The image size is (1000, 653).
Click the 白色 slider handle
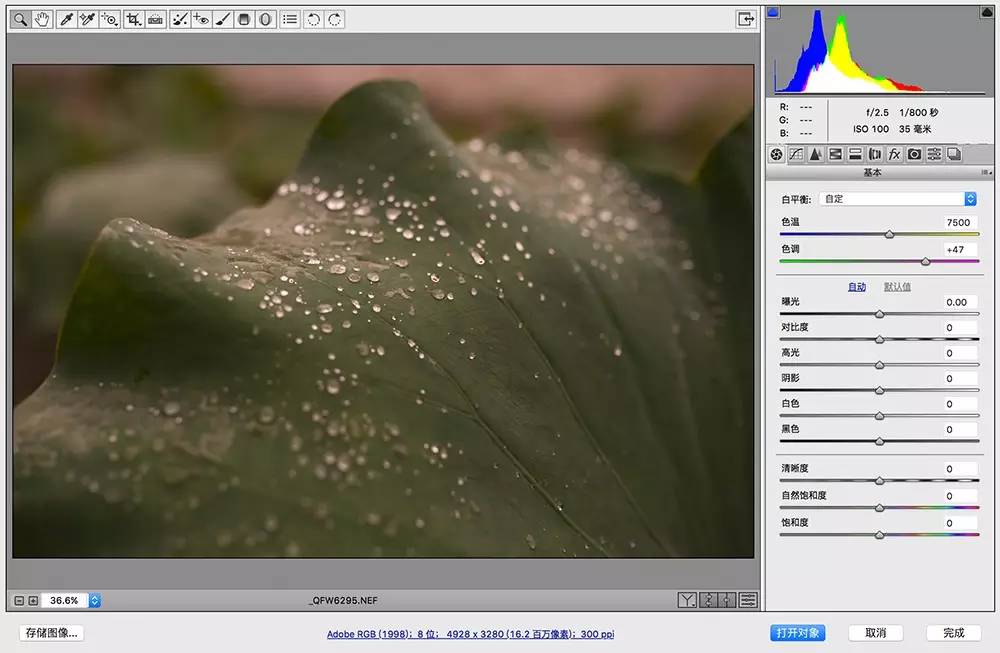[x=879, y=416]
